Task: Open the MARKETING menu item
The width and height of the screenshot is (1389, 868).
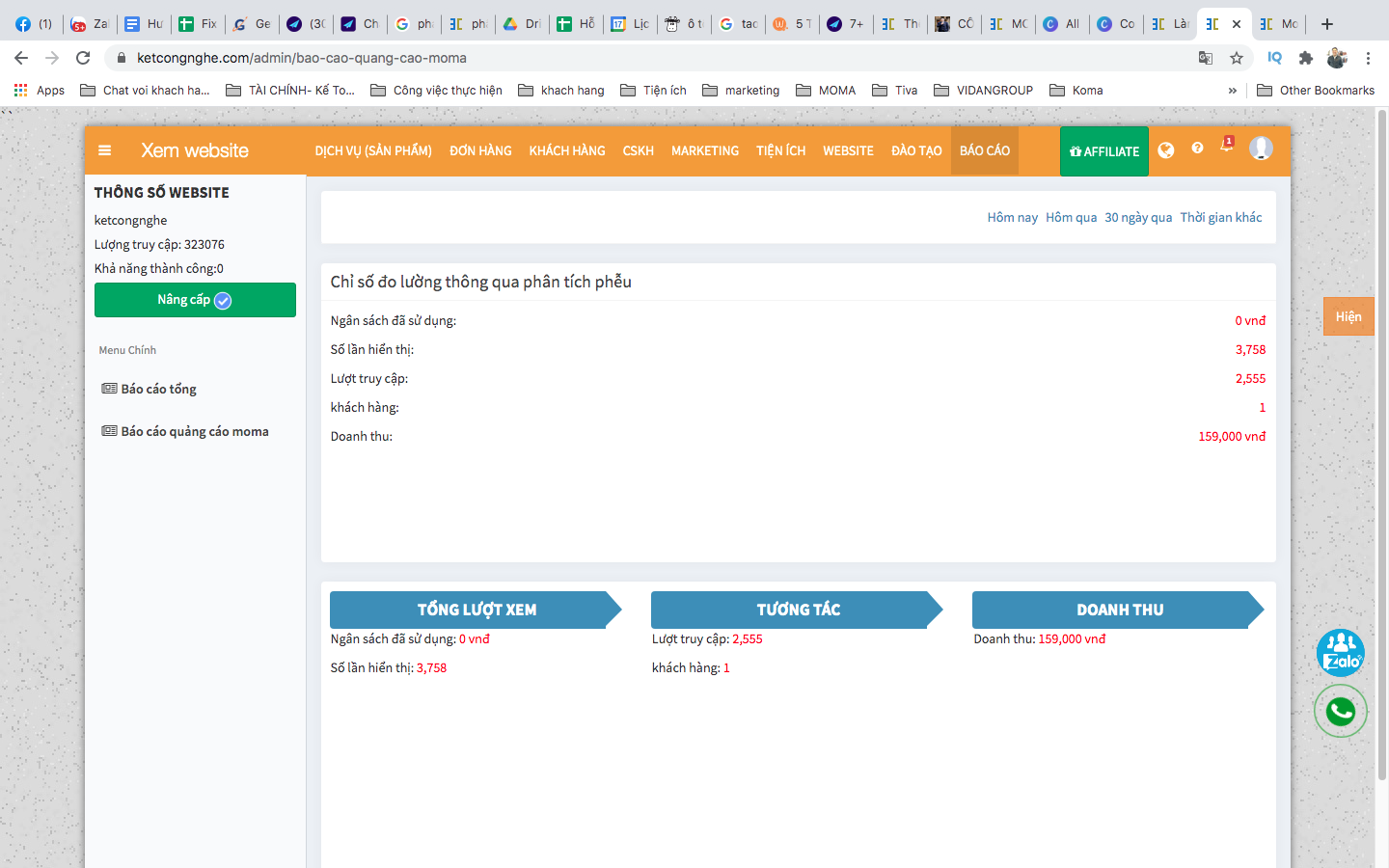Action: point(705,151)
